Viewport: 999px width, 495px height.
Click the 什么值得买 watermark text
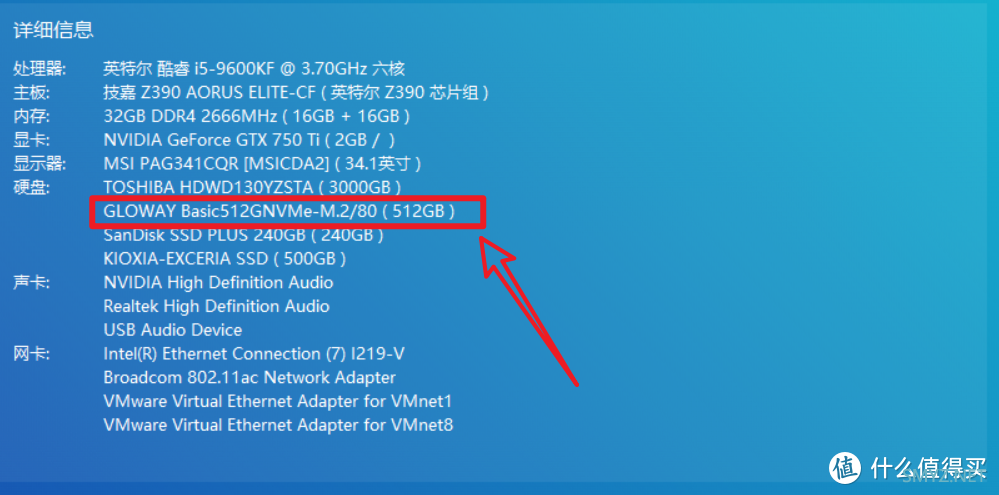927,467
